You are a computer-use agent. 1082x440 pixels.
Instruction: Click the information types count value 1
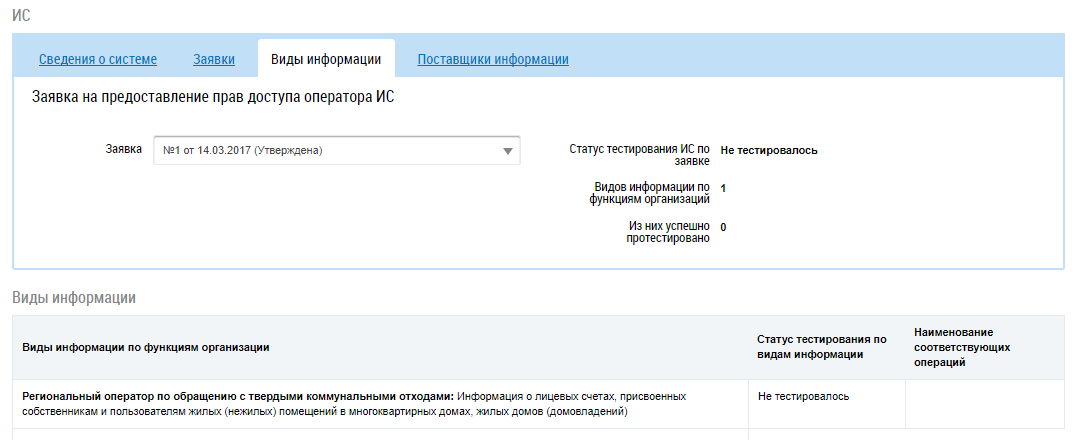pyautogui.click(x=723, y=187)
